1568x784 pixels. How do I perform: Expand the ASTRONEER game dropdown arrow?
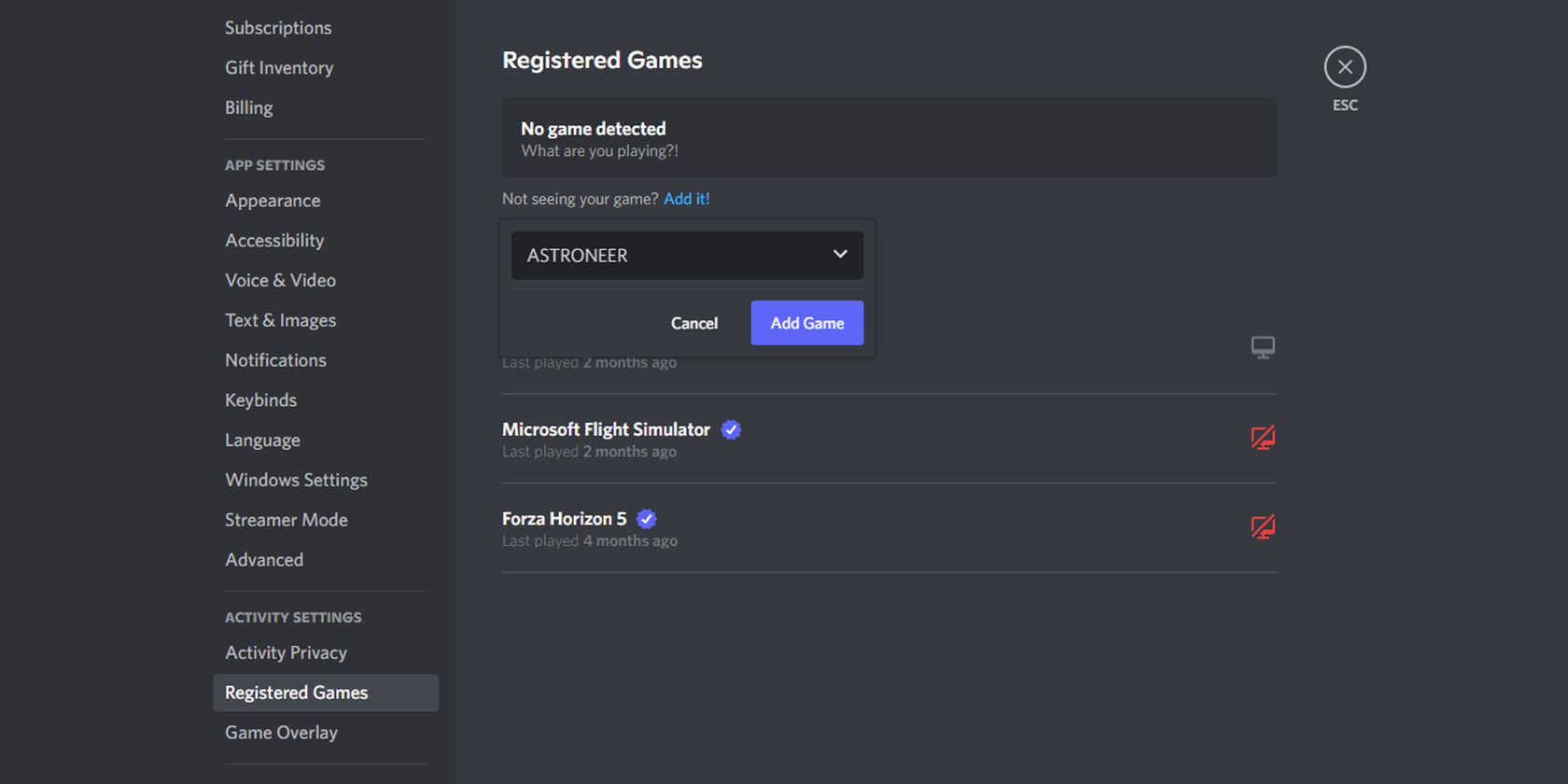839,255
